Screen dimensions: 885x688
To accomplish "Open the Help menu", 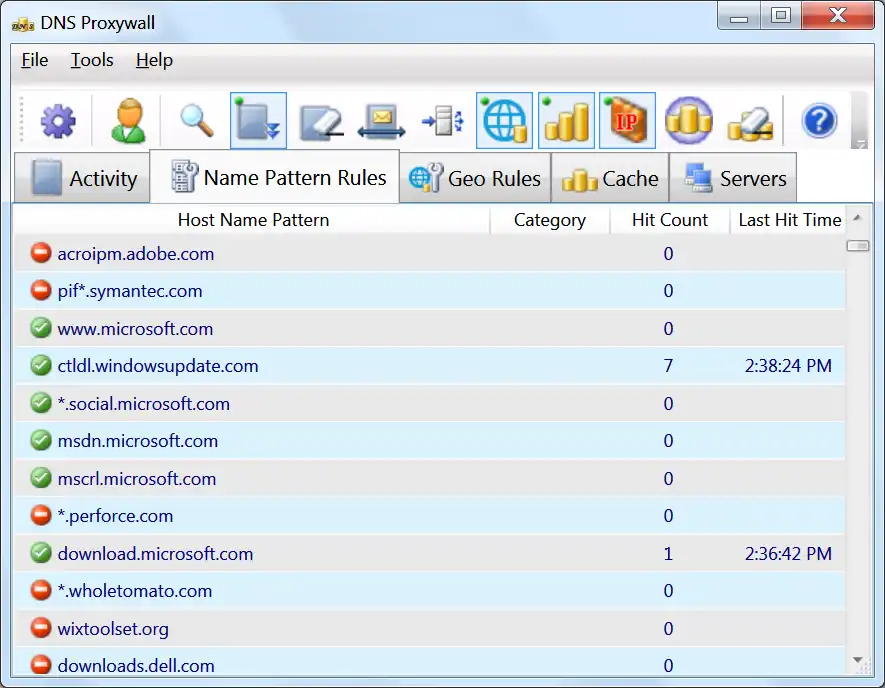I will point(154,60).
